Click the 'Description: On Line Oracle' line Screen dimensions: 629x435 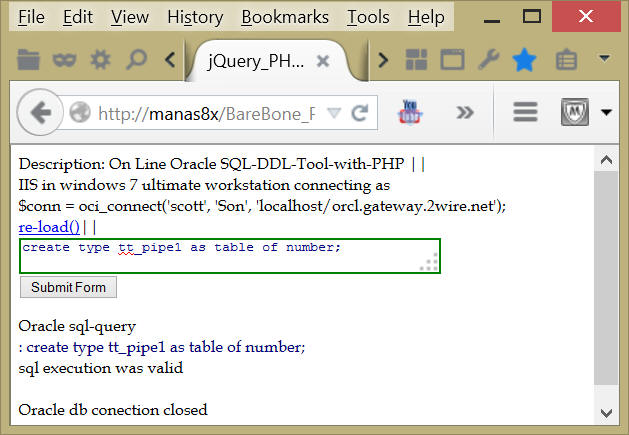[221, 164]
